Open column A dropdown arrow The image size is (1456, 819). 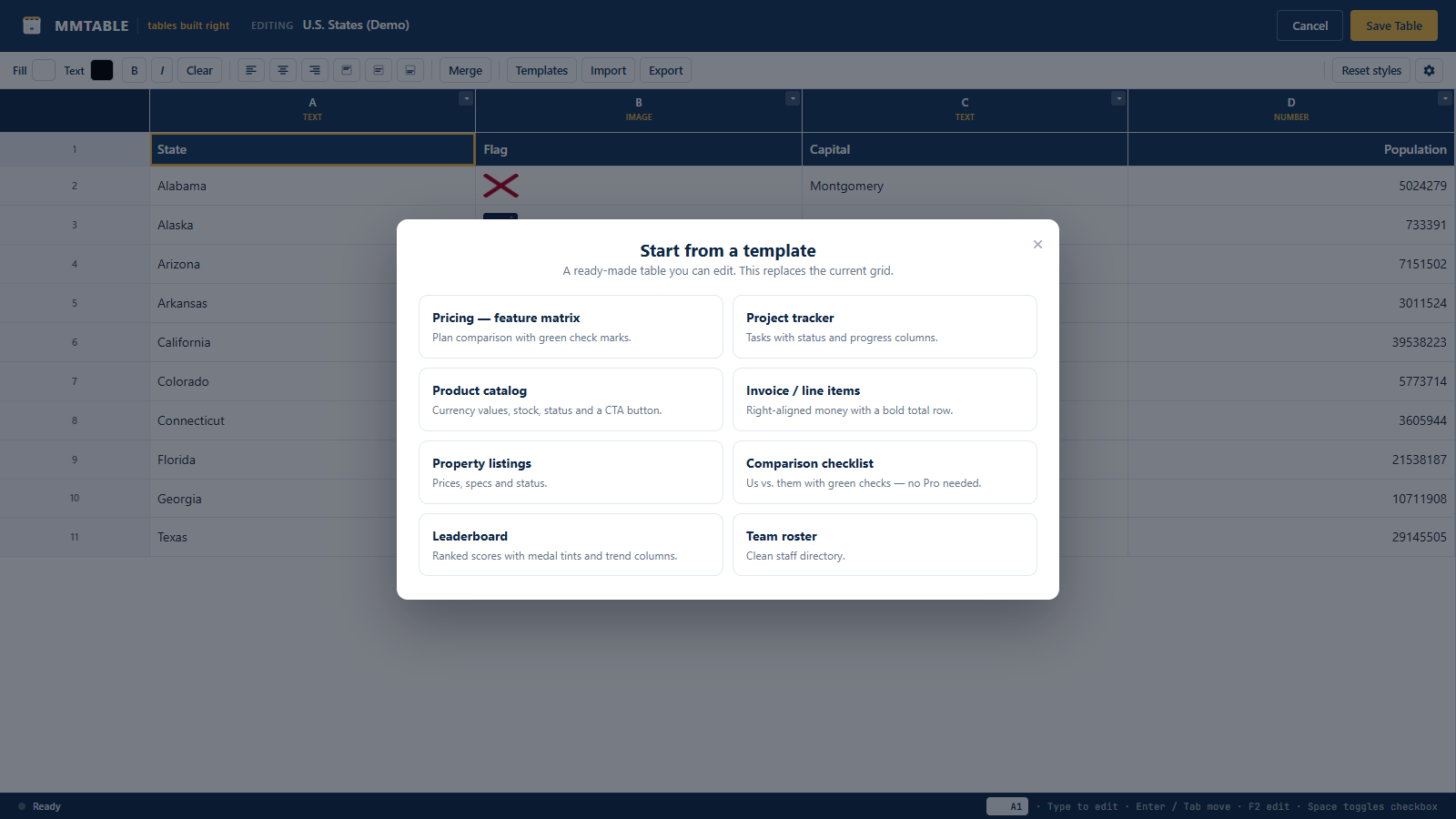(466, 98)
